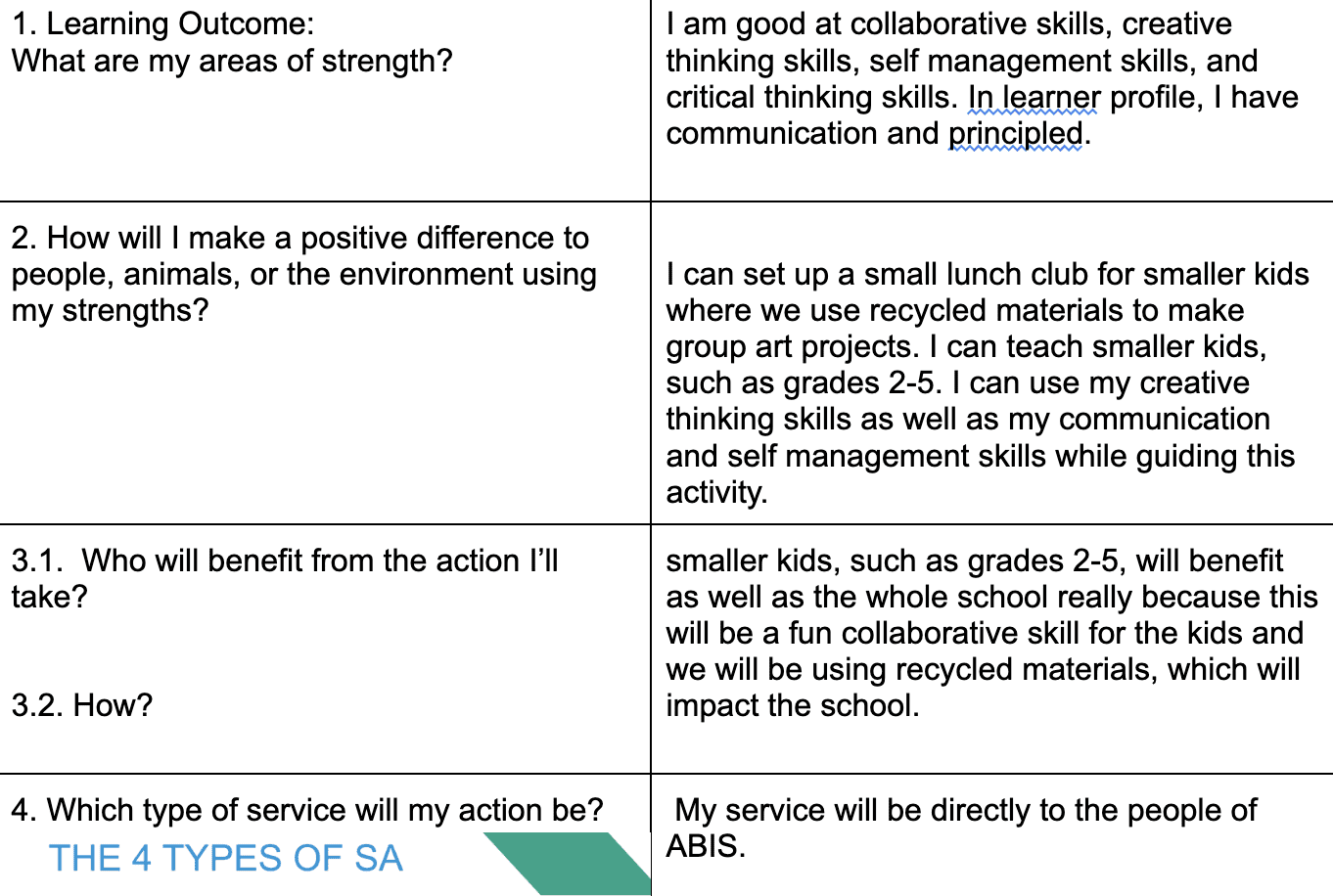1333x896 pixels.
Task: Click the underlined word "principled"
Action: (1016, 134)
